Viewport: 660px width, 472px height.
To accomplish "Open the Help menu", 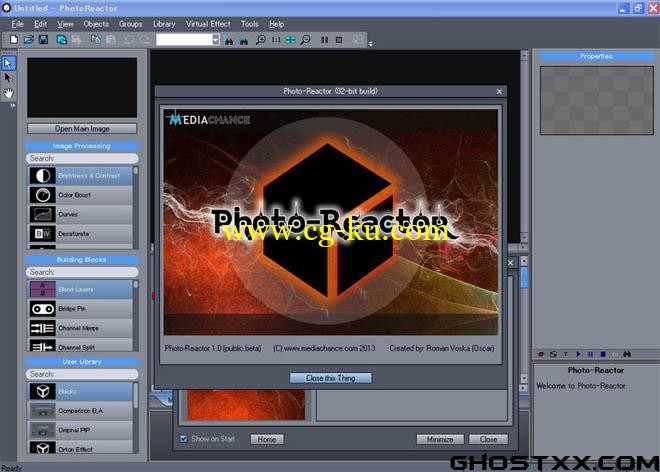I will point(277,24).
